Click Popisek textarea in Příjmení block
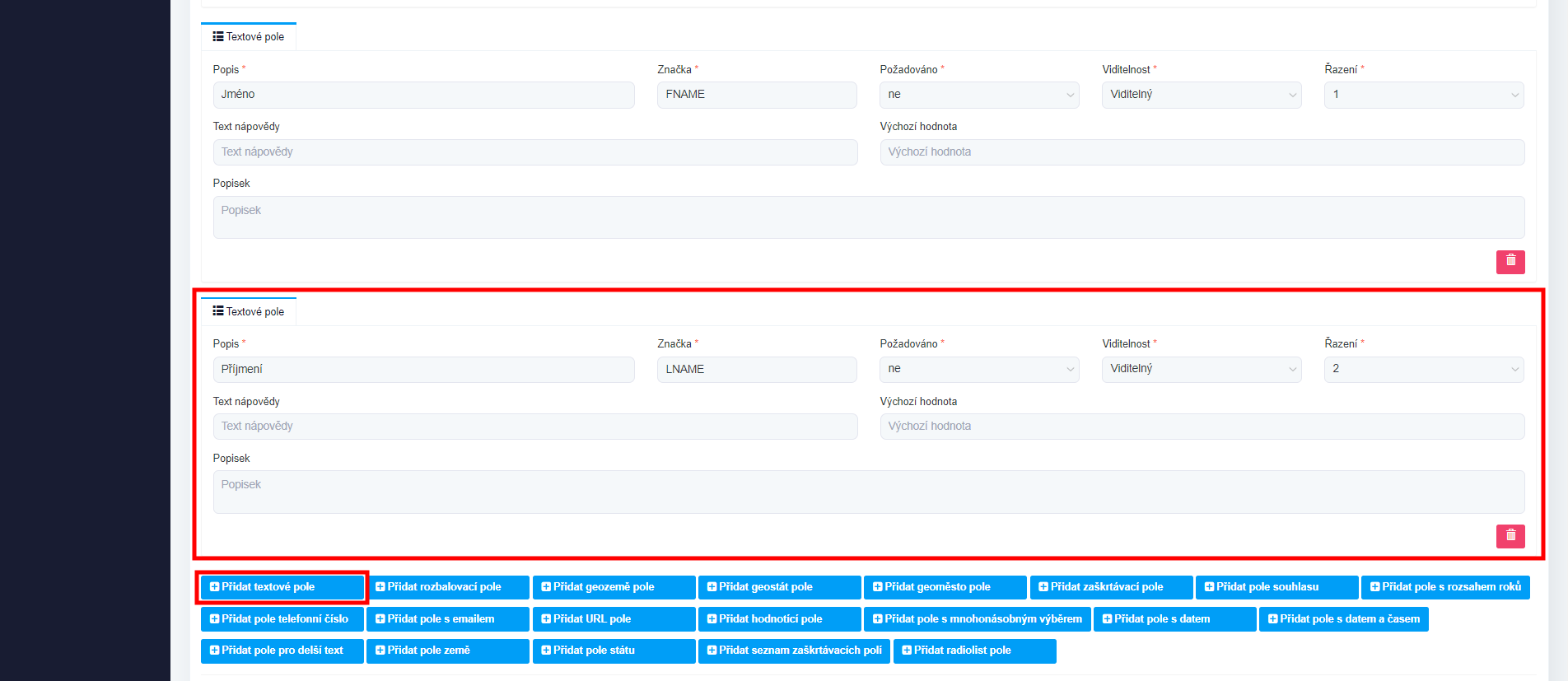 point(869,492)
